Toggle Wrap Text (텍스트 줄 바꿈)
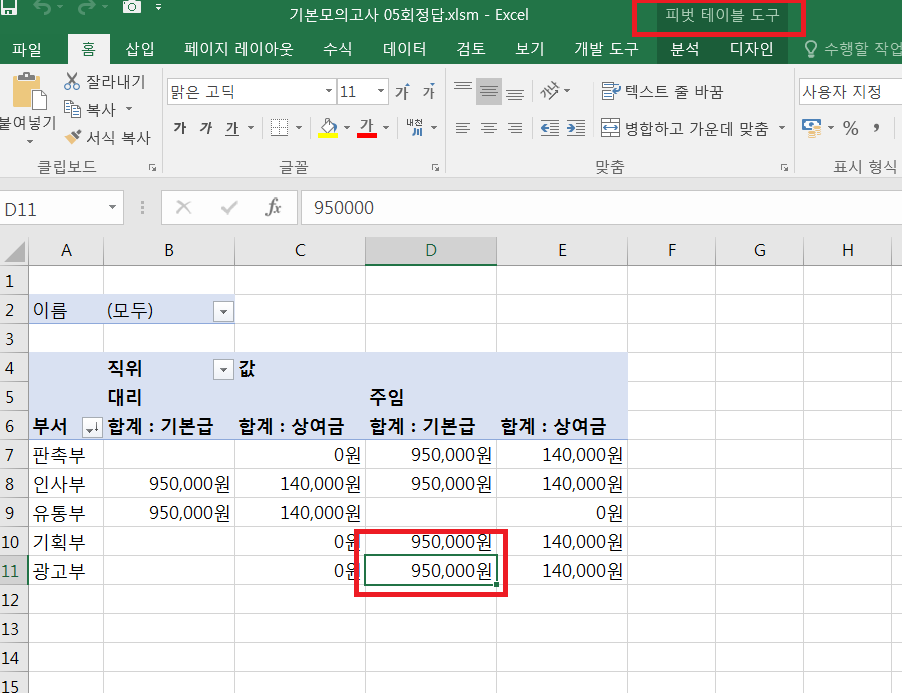The width and height of the screenshot is (902, 693). click(660, 92)
